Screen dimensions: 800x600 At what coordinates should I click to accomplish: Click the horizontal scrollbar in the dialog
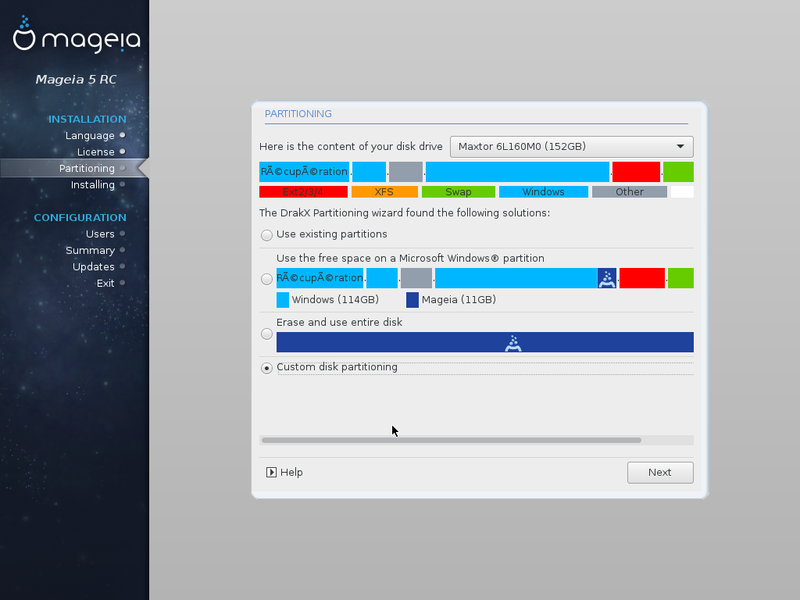(451, 440)
